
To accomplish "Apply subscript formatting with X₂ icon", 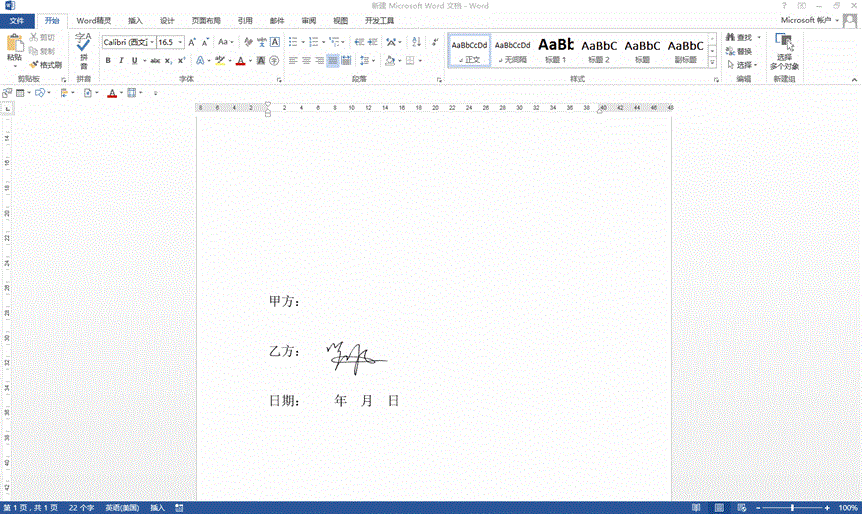I will point(168,61).
